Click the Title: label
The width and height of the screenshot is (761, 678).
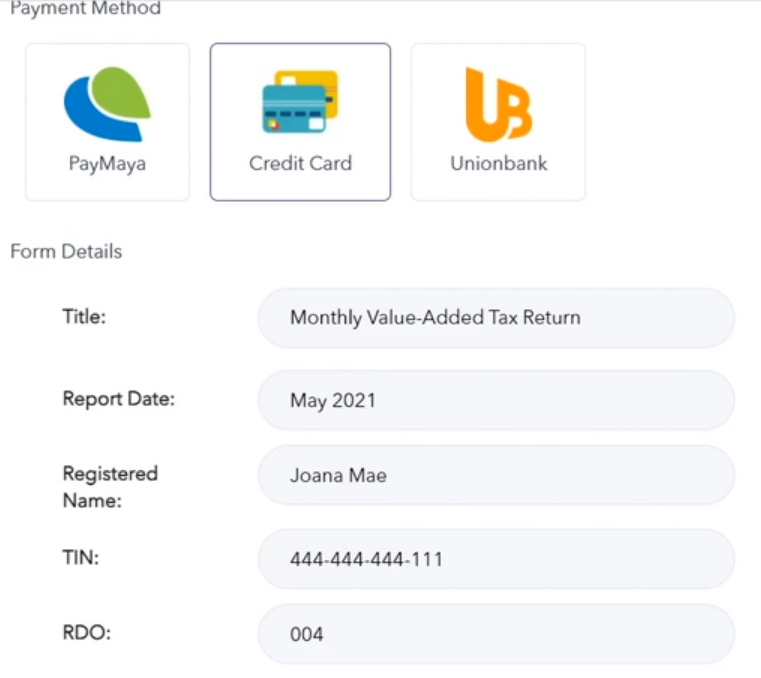[x=84, y=316]
